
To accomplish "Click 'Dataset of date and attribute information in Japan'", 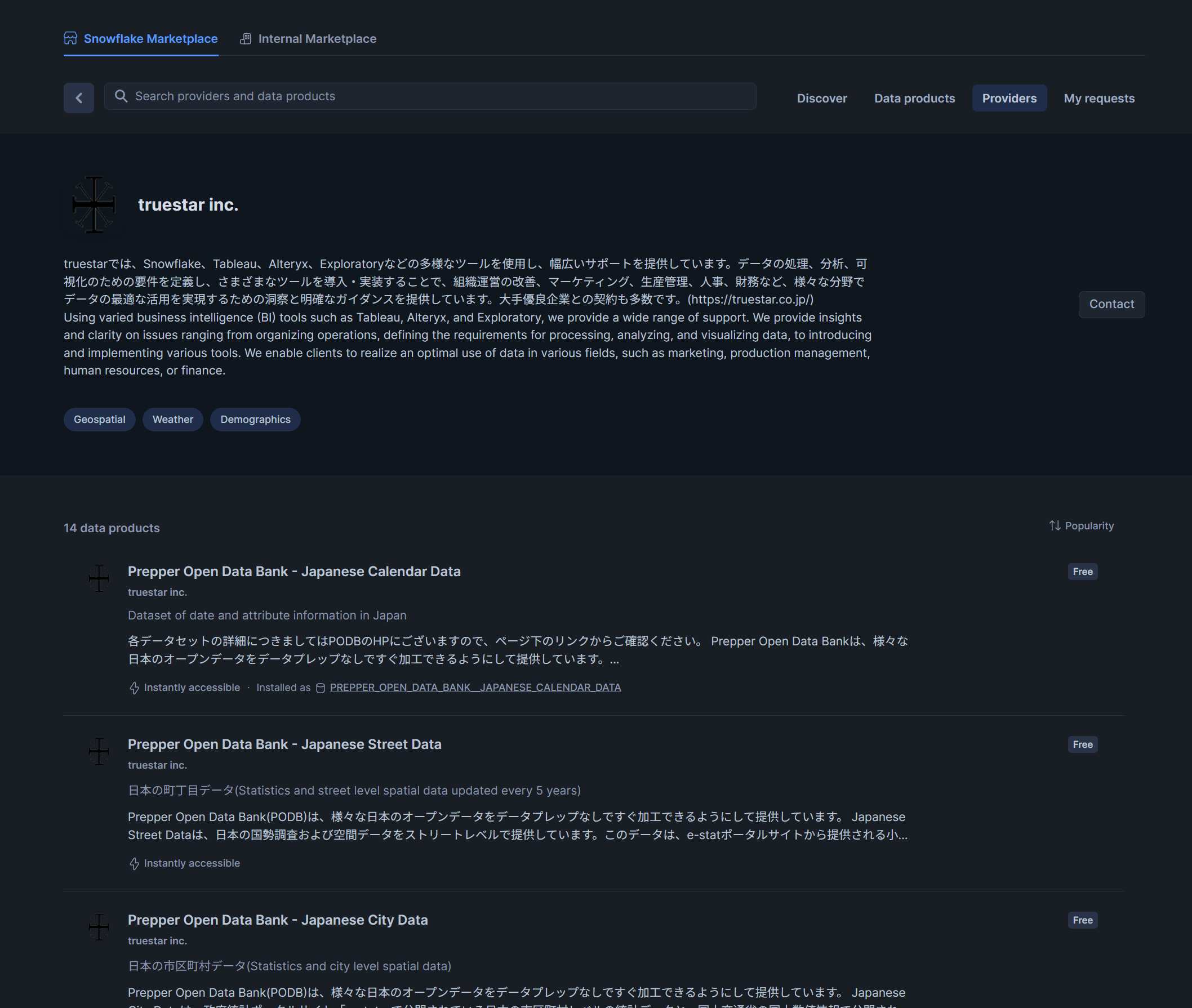I will (267, 615).
